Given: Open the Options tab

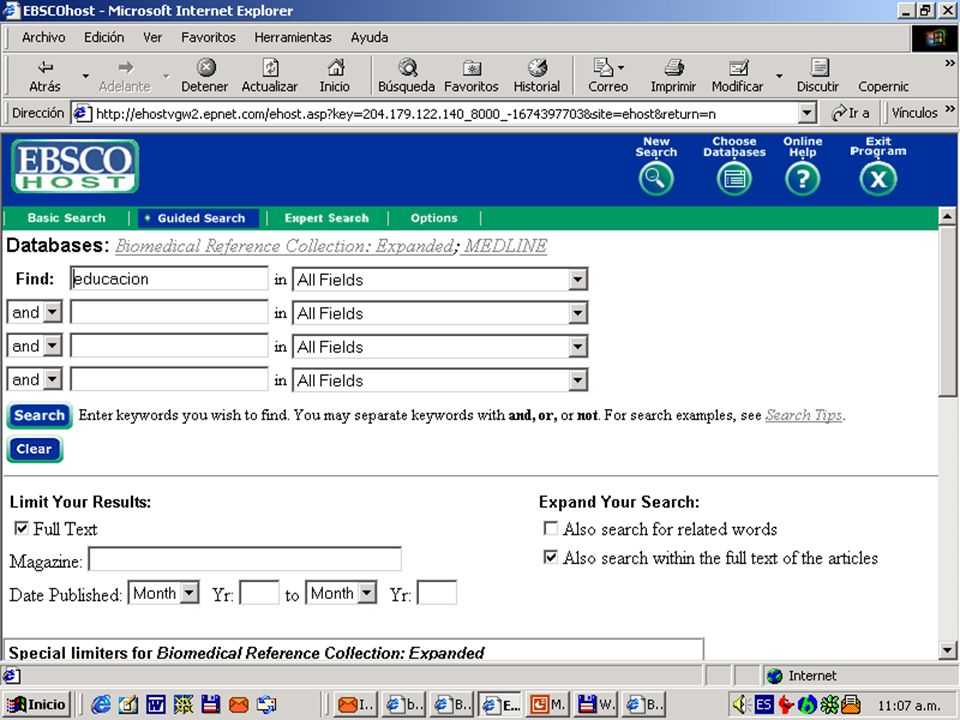Looking at the screenshot, I should coord(434,218).
